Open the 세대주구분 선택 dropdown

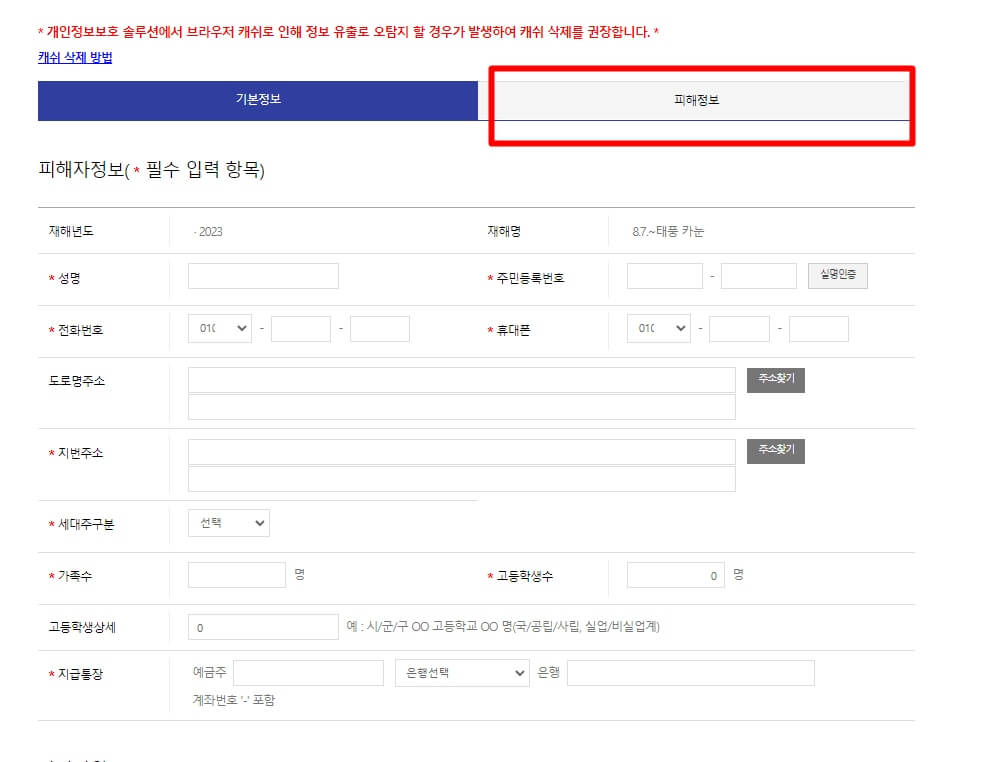(x=229, y=523)
